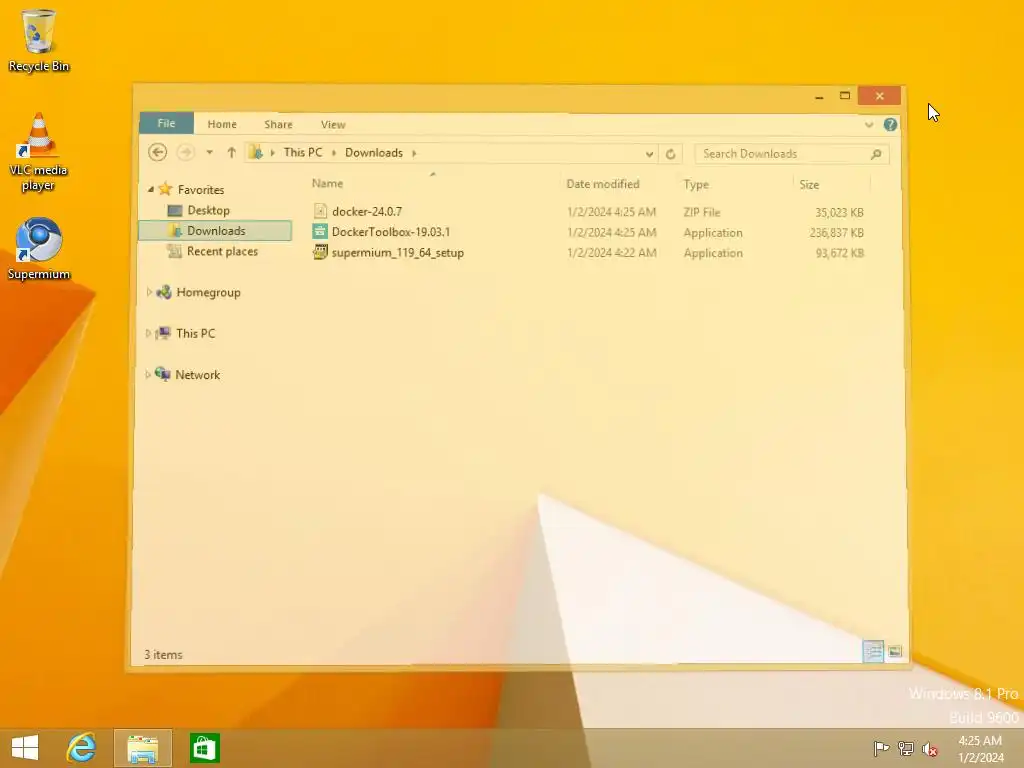Collapse the Favorites tree node
Viewport: 1024px width, 768px height.
coord(151,189)
